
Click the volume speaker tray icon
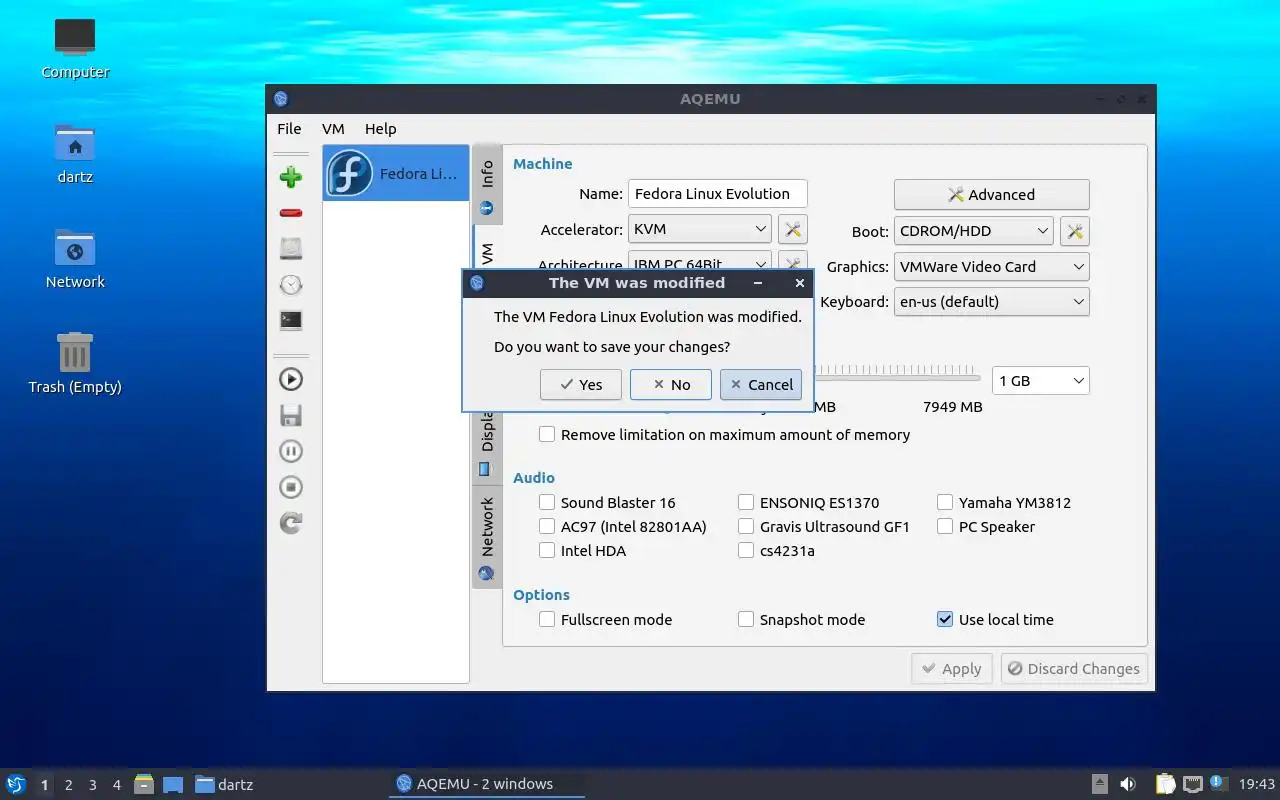1128,784
